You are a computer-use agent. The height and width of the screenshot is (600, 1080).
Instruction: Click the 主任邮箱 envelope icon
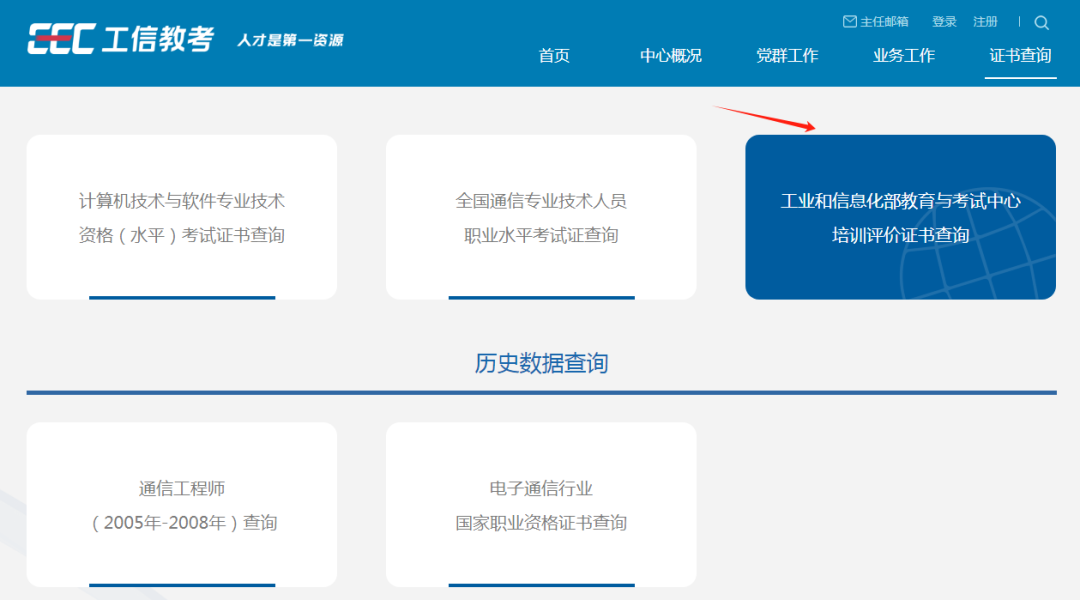coord(850,21)
